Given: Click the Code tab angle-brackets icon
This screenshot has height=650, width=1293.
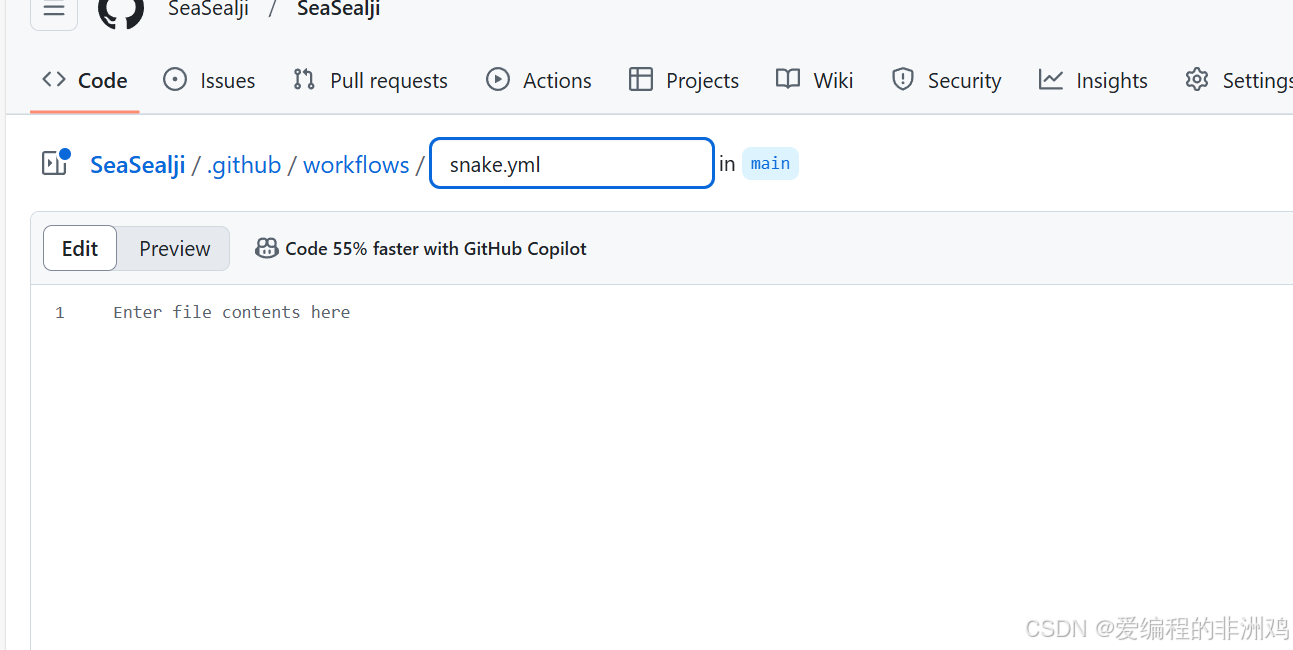Looking at the screenshot, I should tap(52, 79).
